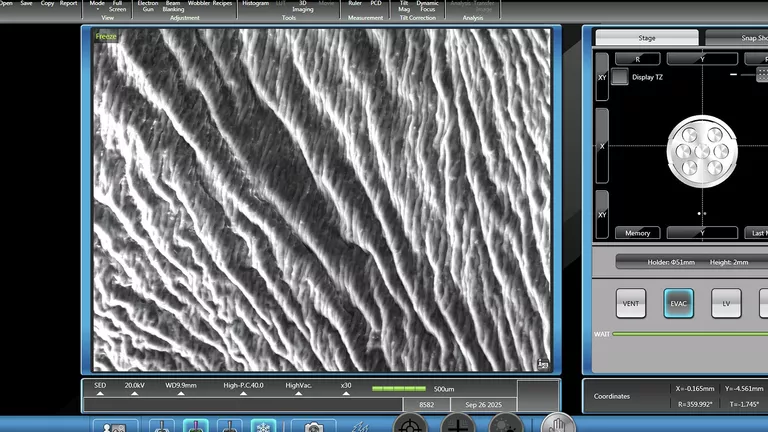Screen dimensions: 768x432
Task: Click the Memory button in stage panel
Action: tap(637, 233)
